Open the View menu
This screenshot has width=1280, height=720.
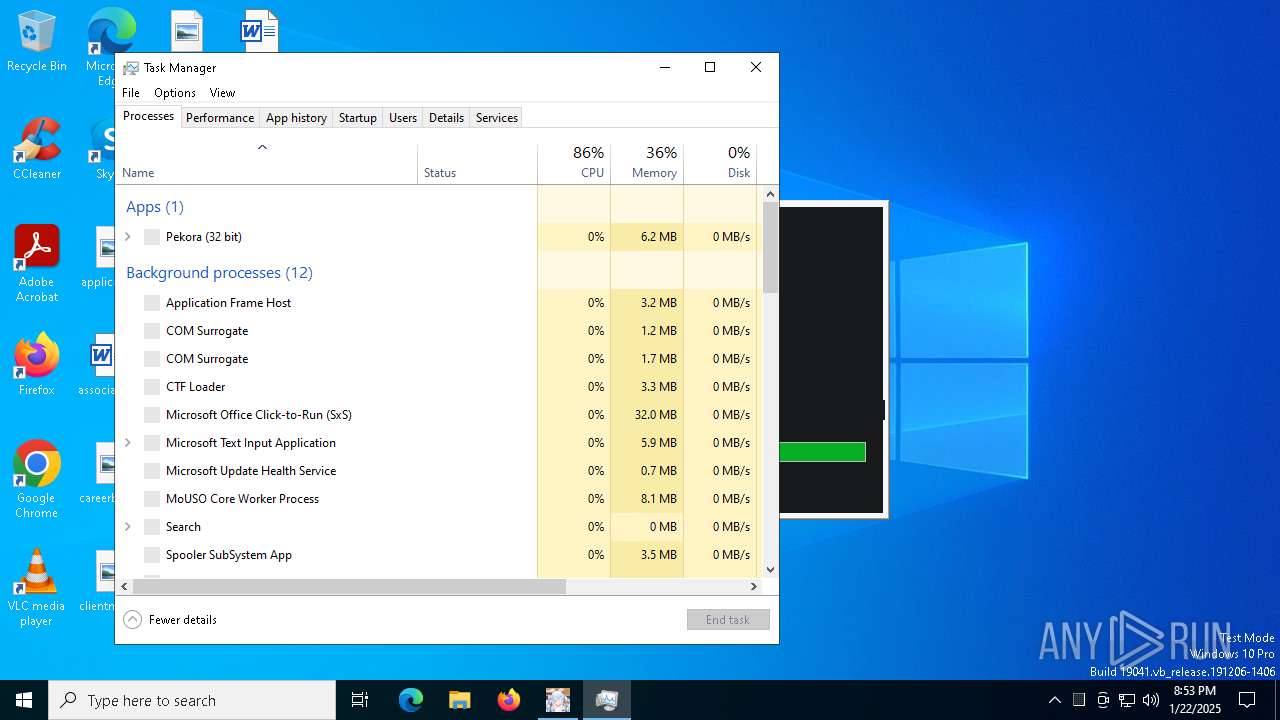point(222,93)
